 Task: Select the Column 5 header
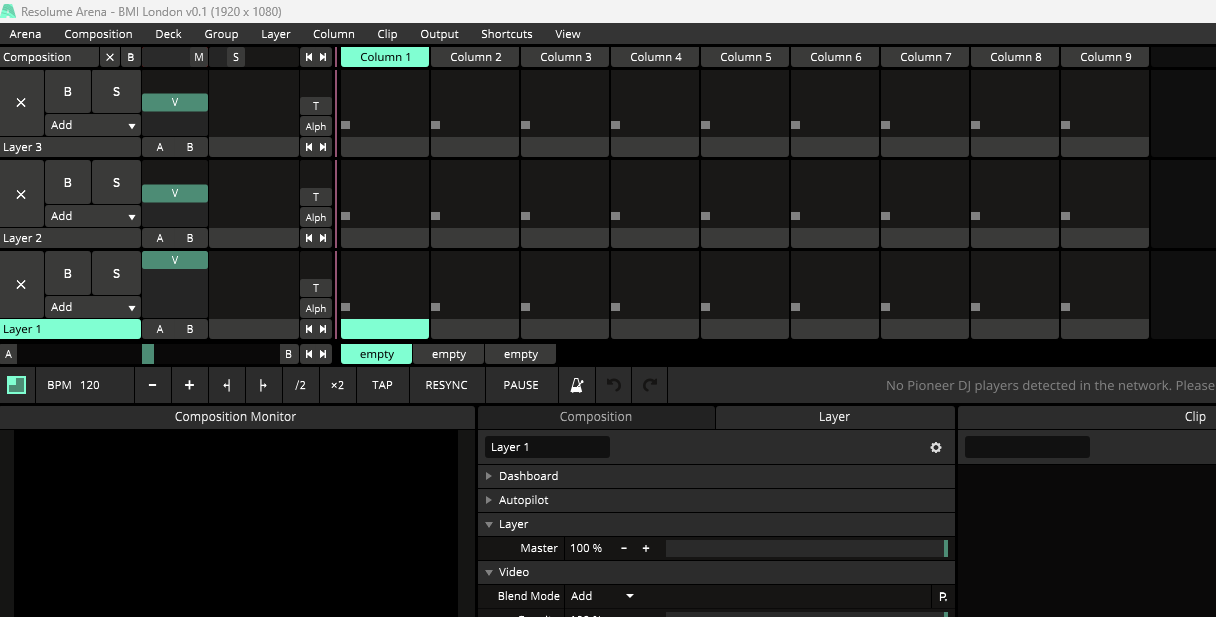click(746, 57)
